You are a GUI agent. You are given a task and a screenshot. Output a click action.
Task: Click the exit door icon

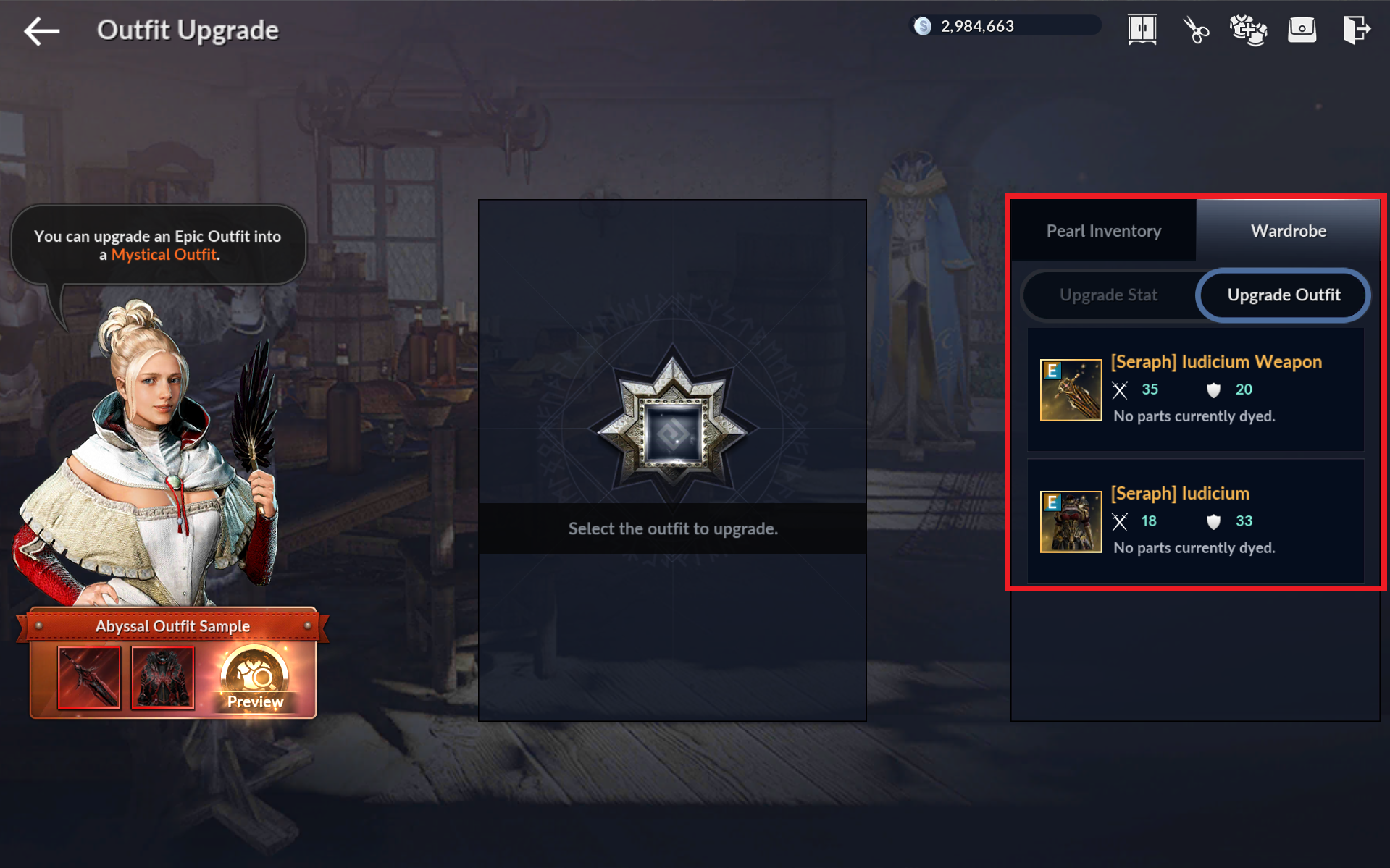(x=1356, y=30)
